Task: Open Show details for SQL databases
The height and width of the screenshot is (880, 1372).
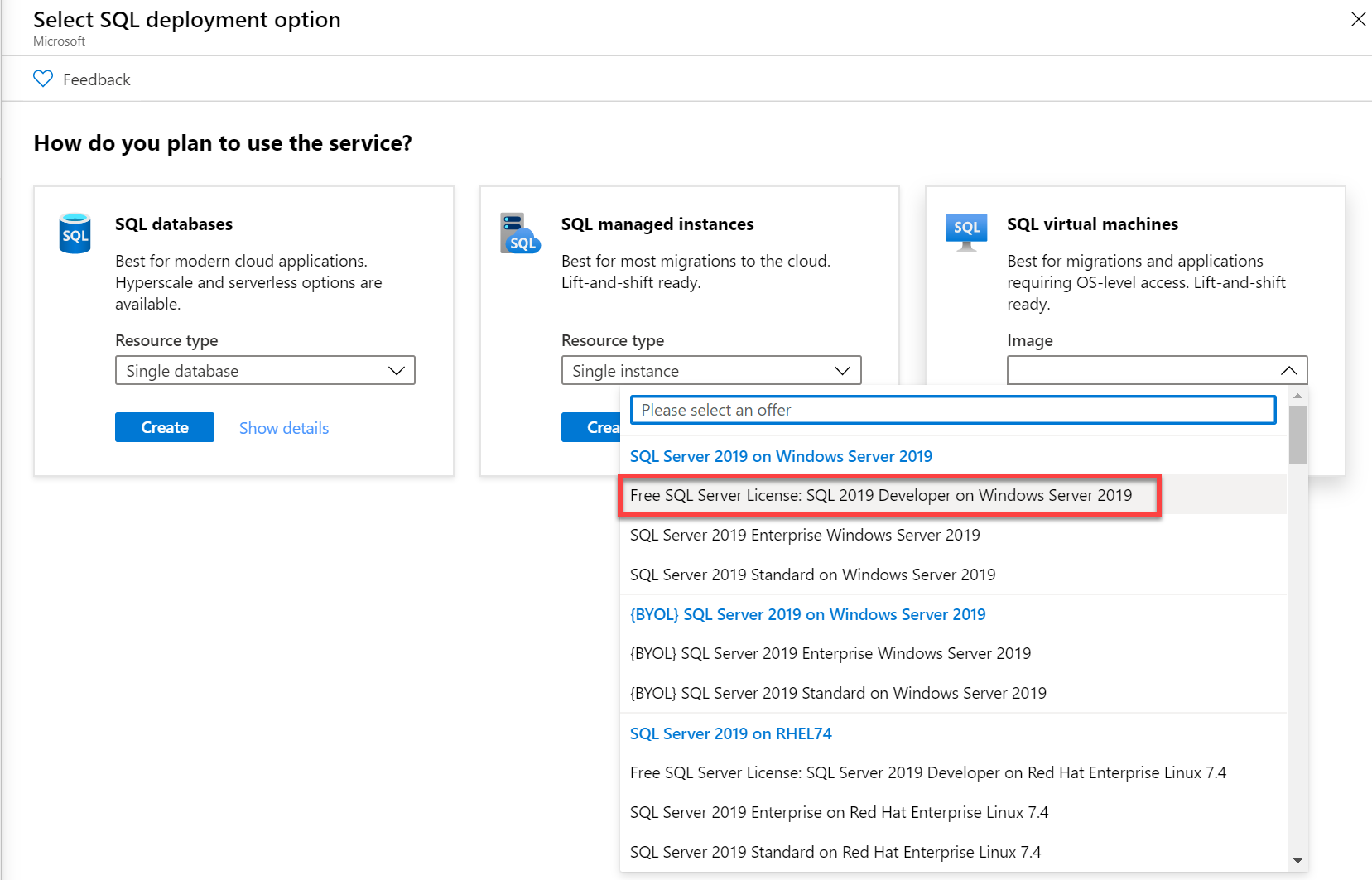Action: [284, 428]
